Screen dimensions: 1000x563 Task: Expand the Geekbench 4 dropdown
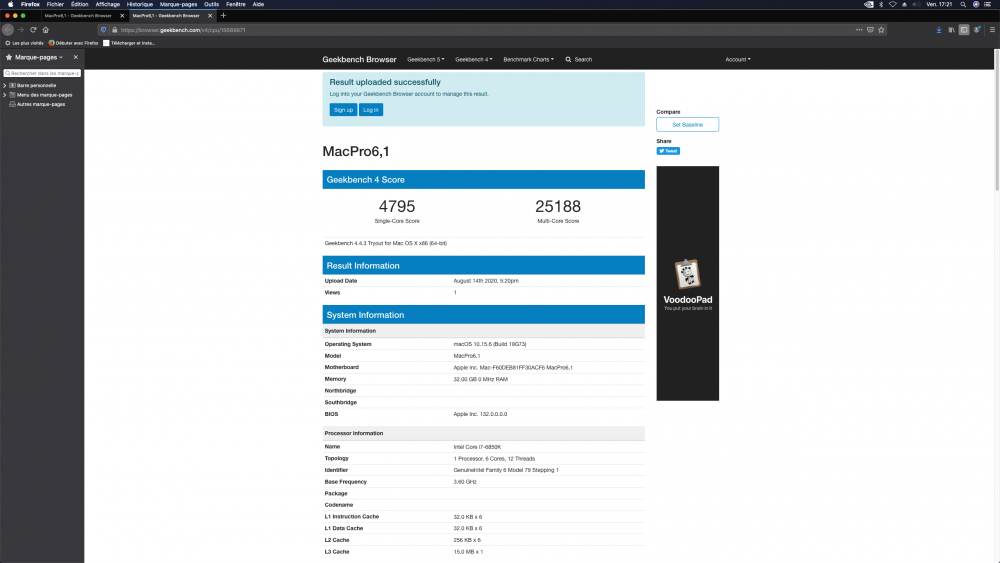(x=473, y=59)
